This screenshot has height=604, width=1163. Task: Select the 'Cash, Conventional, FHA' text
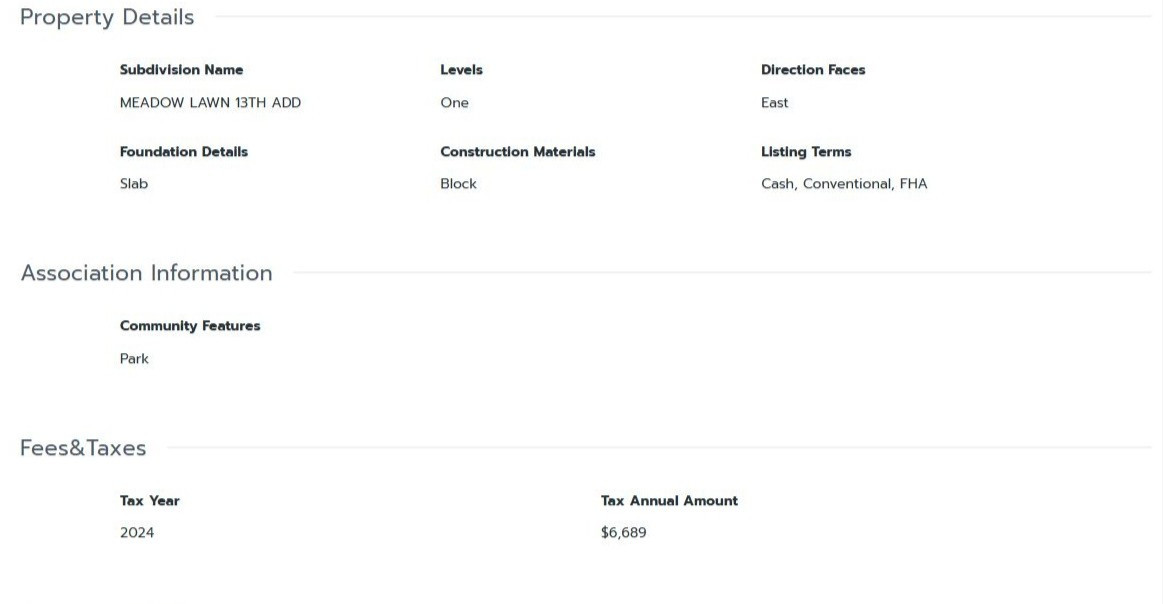tap(844, 184)
